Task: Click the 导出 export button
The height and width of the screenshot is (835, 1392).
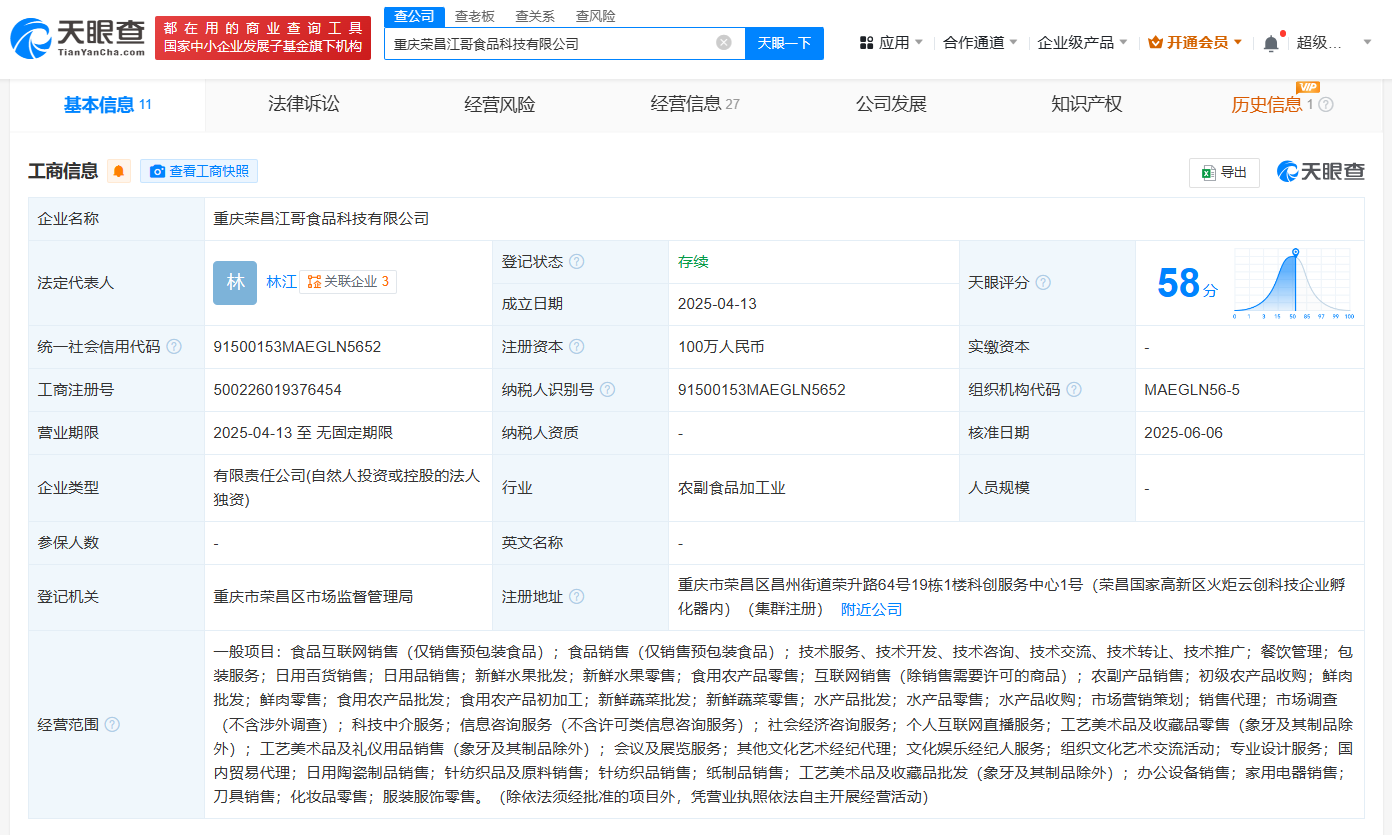Action: pos(1224,172)
